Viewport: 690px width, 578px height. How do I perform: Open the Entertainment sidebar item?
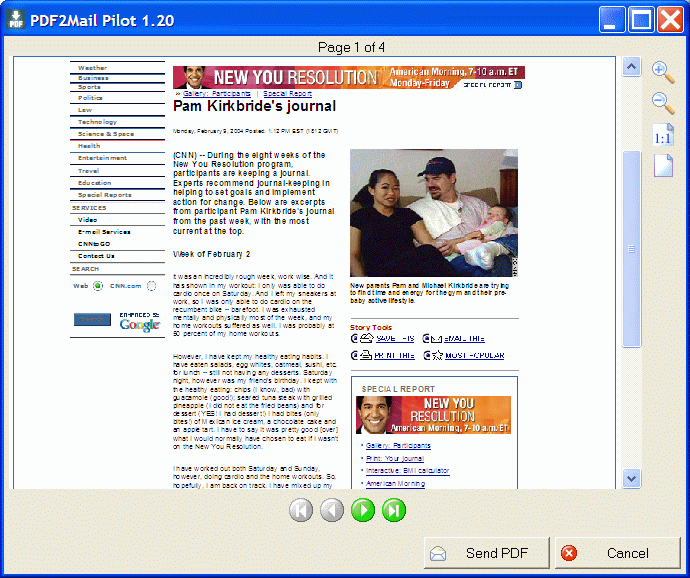coord(103,158)
